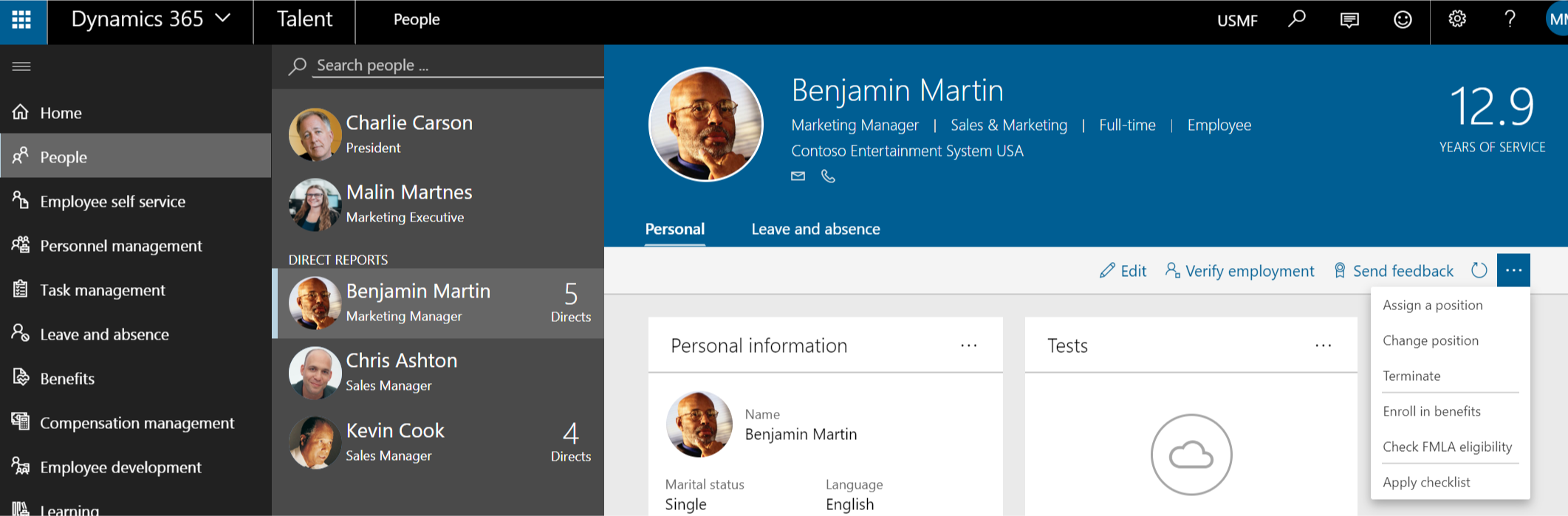Open the messages chat icon
The width and height of the screenshot is (1568, 516).
click(1349, 20)
